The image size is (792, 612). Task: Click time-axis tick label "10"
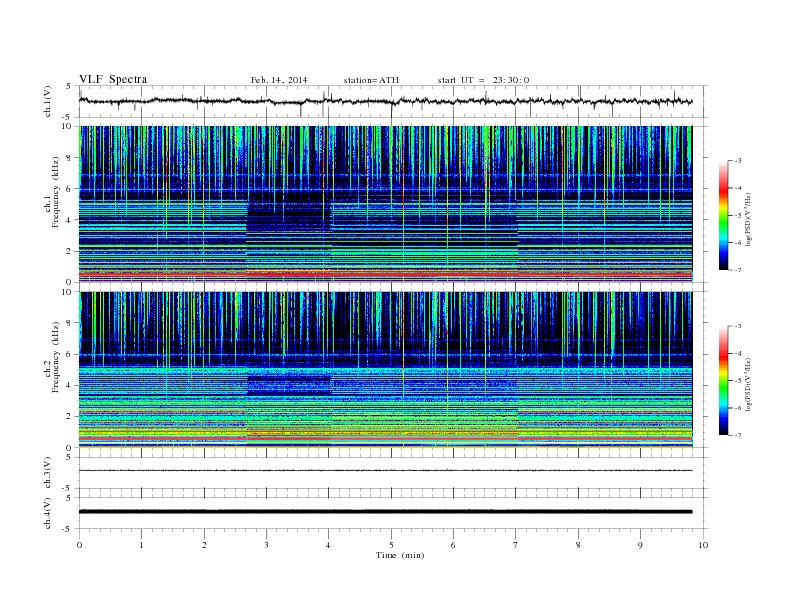(703, 545)
